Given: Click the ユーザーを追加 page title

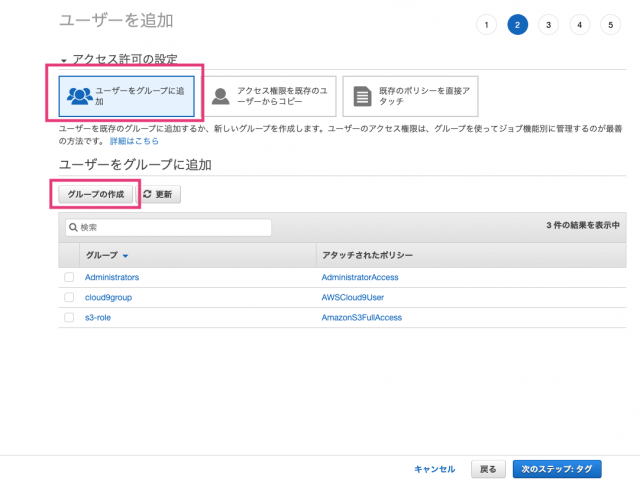Looking at the screenshot, I should pos(116,20).
